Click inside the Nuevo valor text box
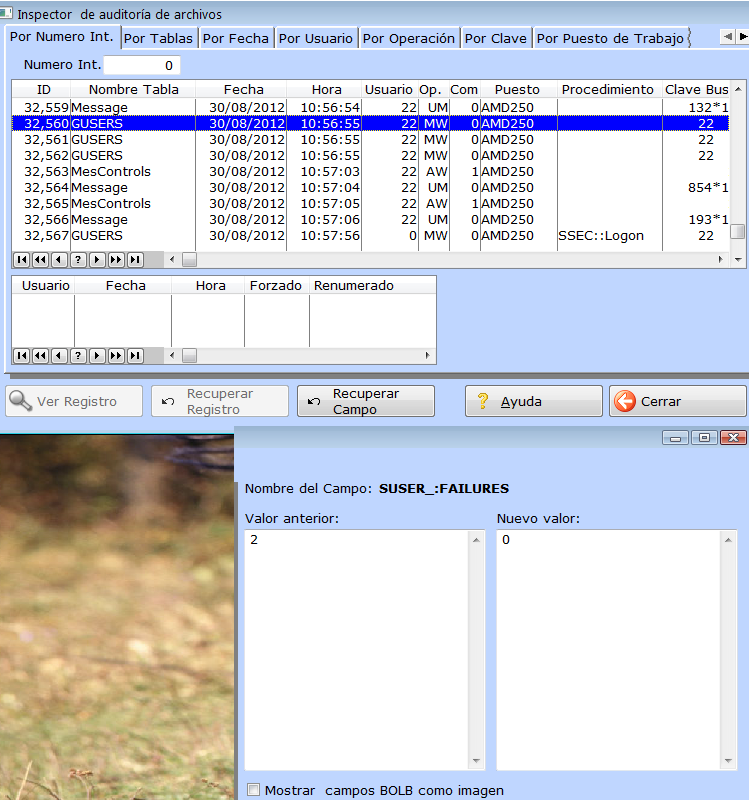Image resolution: width=749 pixels, height=800 pixels. pos(609,650)
